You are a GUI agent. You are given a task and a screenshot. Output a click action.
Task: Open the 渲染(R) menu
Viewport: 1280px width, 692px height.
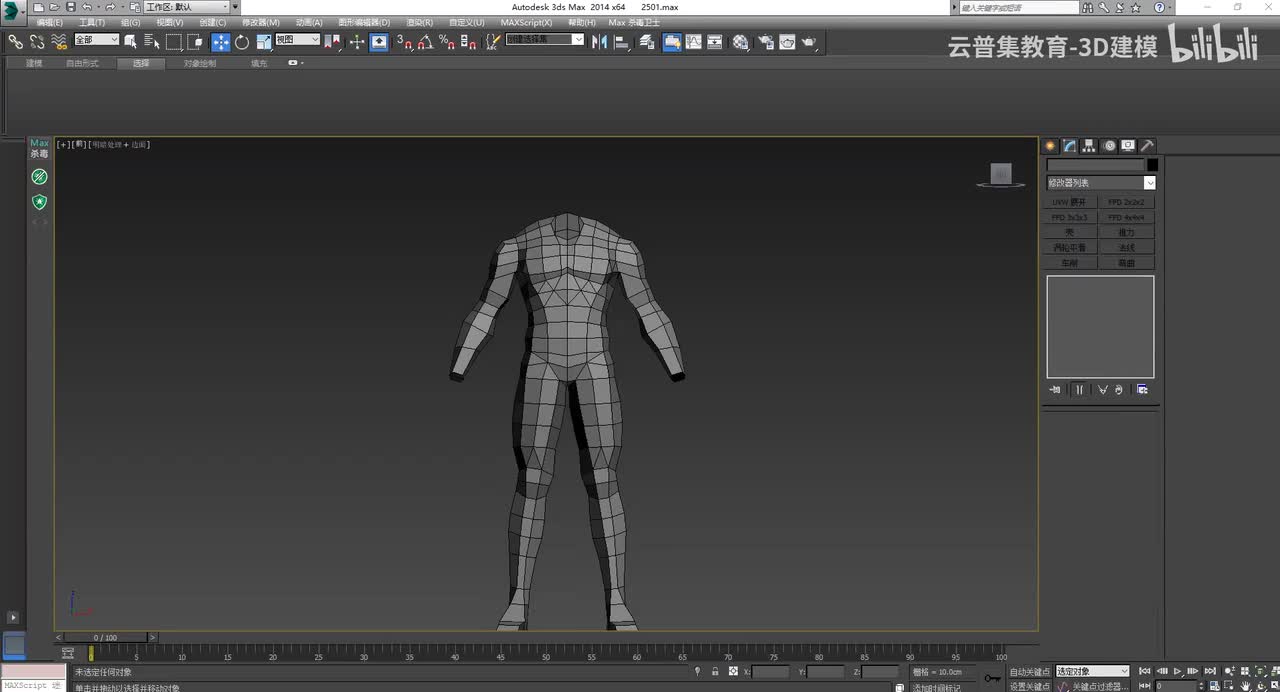(419, 22)
